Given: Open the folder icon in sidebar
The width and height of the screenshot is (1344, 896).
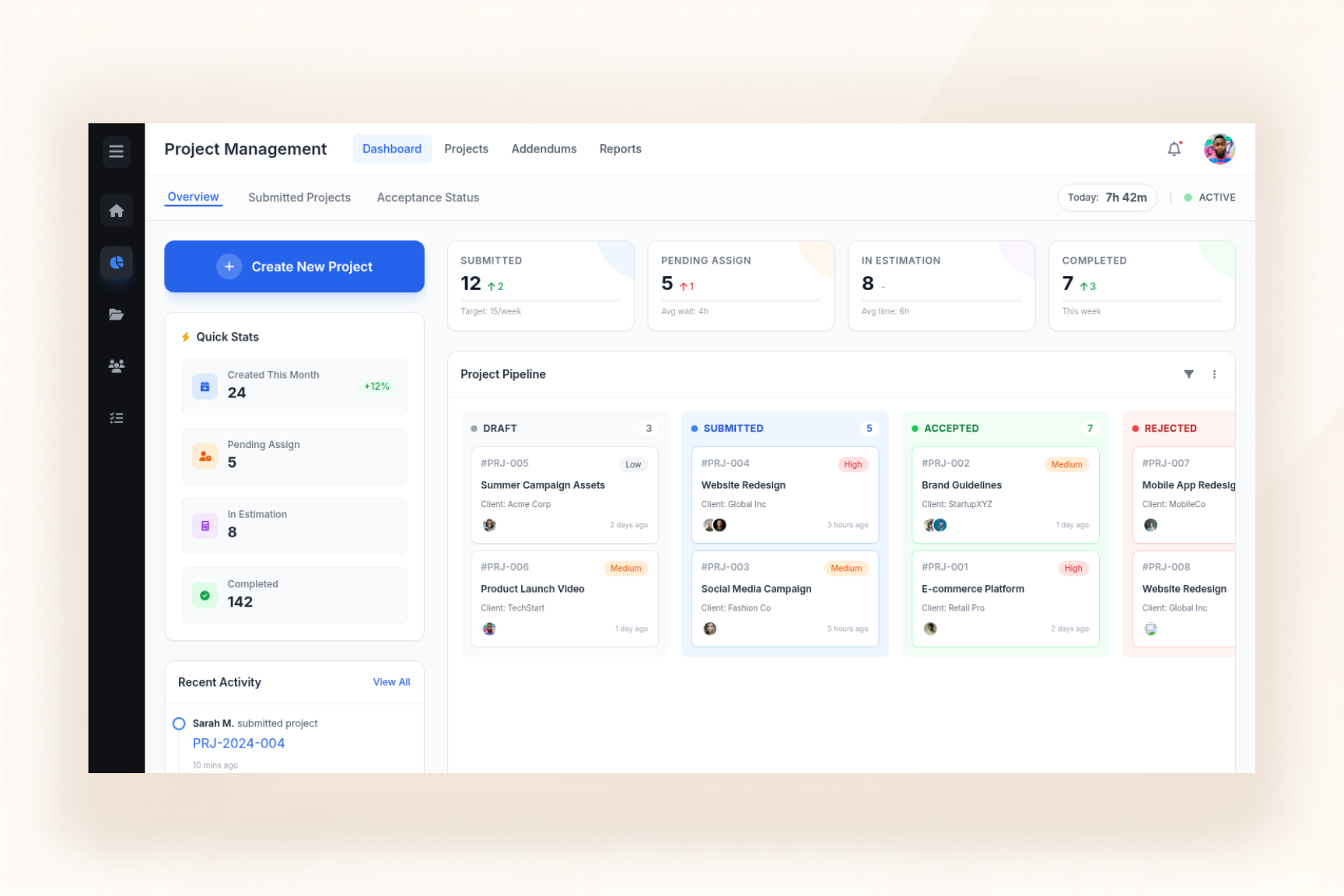Looking at the screenshot, I should click(117, 315).
